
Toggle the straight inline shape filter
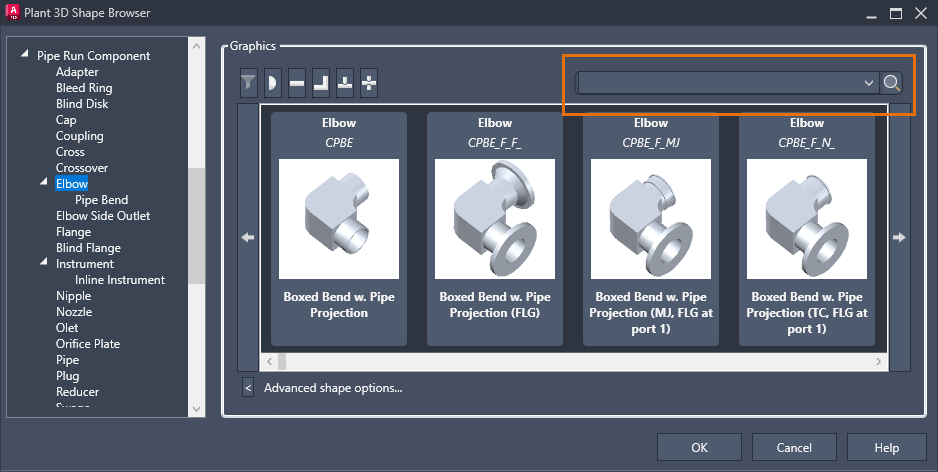297,83
